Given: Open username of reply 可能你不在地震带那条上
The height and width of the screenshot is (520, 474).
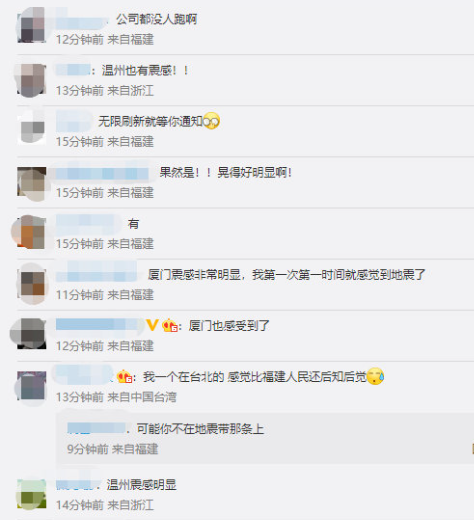Looking at the screenshot, I should pos(97,428).
